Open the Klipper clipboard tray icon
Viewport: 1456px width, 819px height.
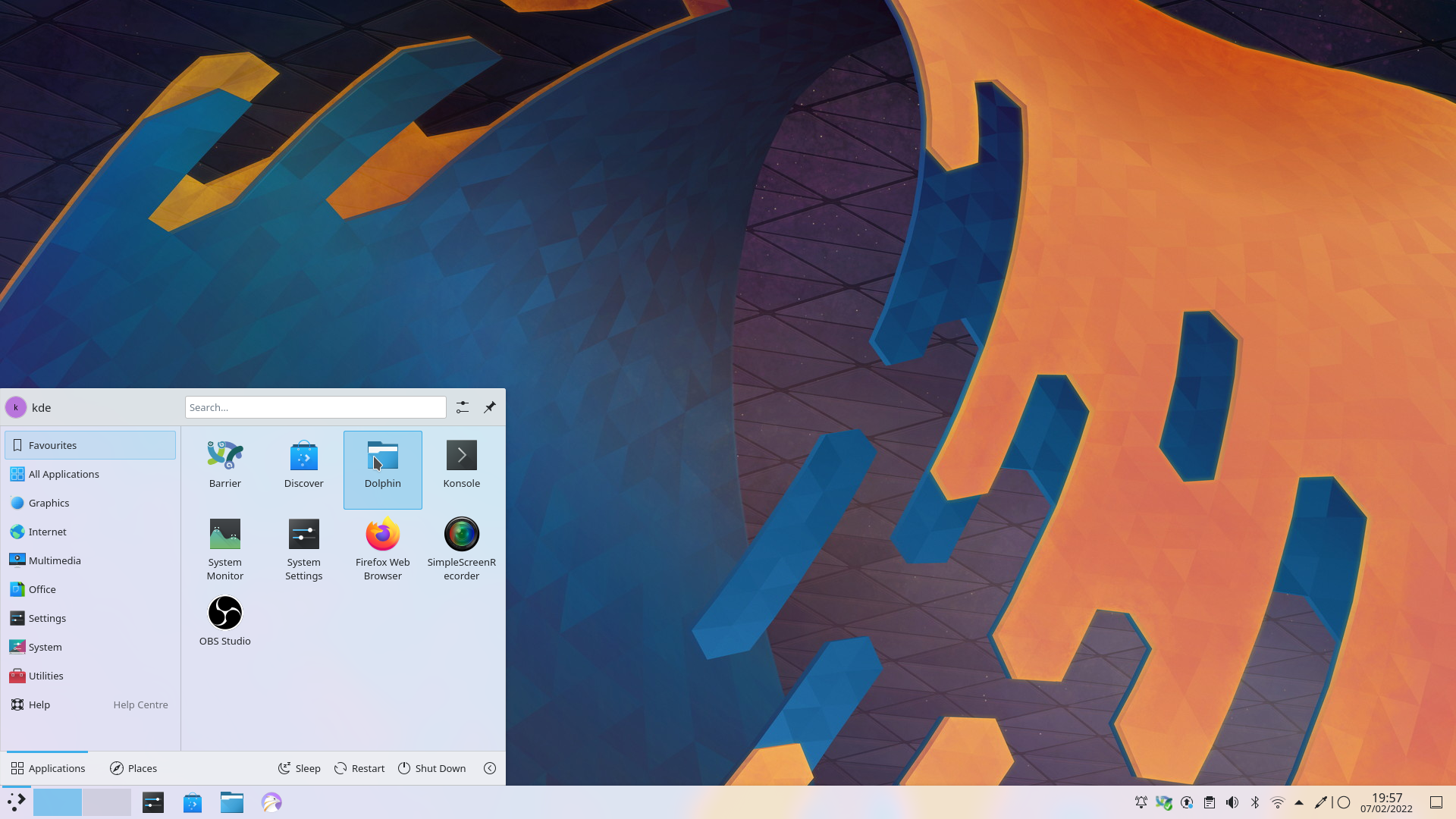pos(1210,802)
